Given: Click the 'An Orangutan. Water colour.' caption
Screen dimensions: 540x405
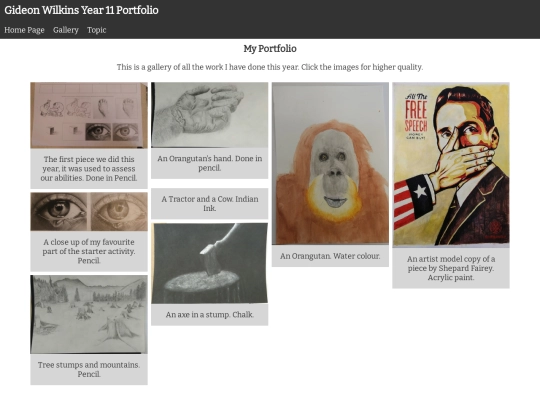Looking at the screenshot, I should [x=330, y=256].
